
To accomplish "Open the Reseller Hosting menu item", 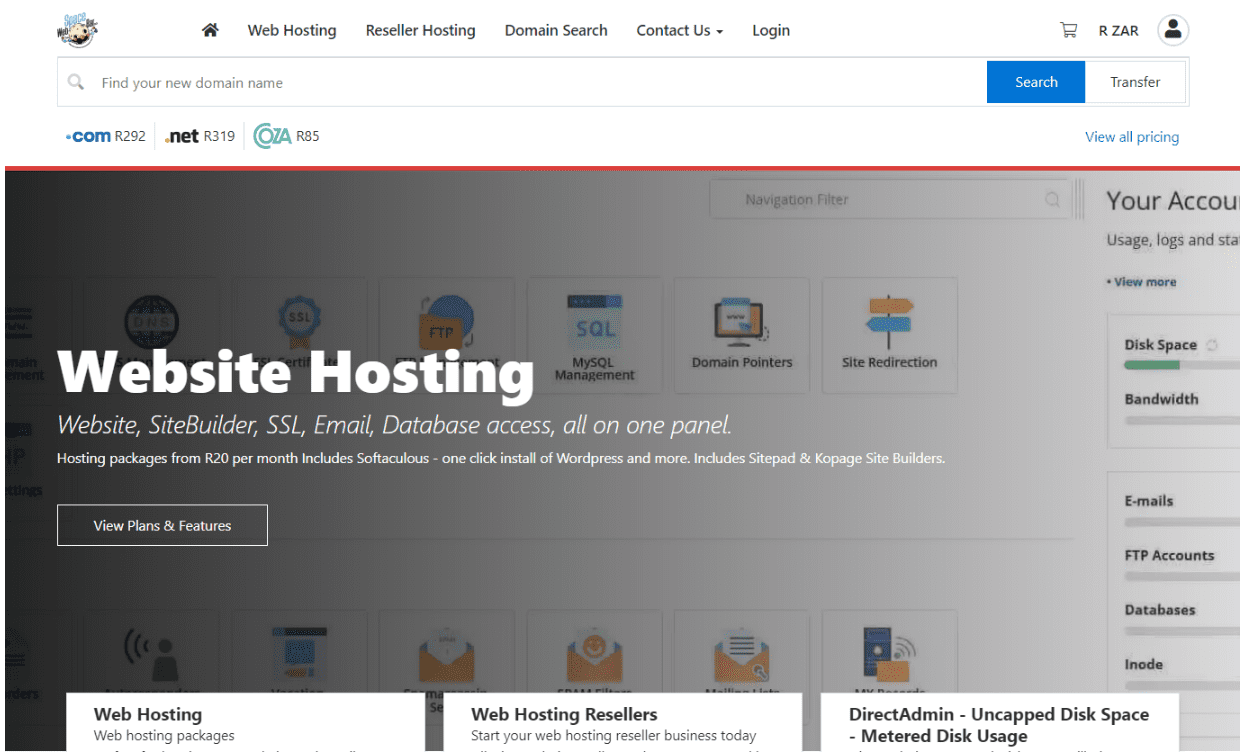I will tap(421, 30).
